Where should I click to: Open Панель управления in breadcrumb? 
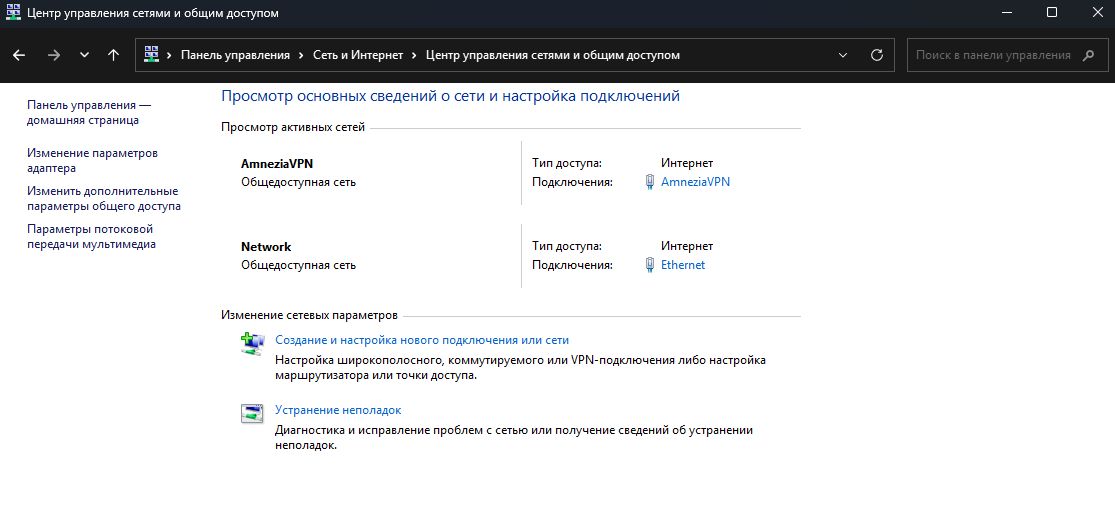[x=235, y=55]
